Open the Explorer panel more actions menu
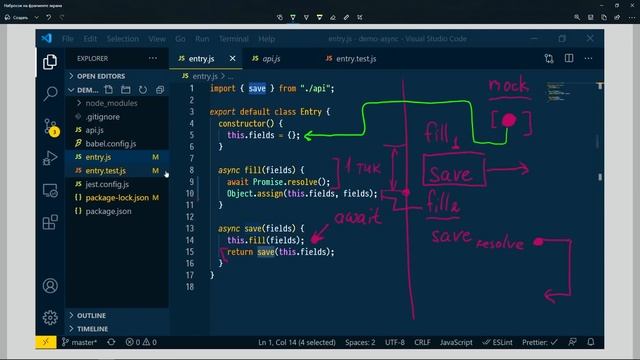Image resolution: width=640 pixels, height=360 pixels. tap(153, 58)
